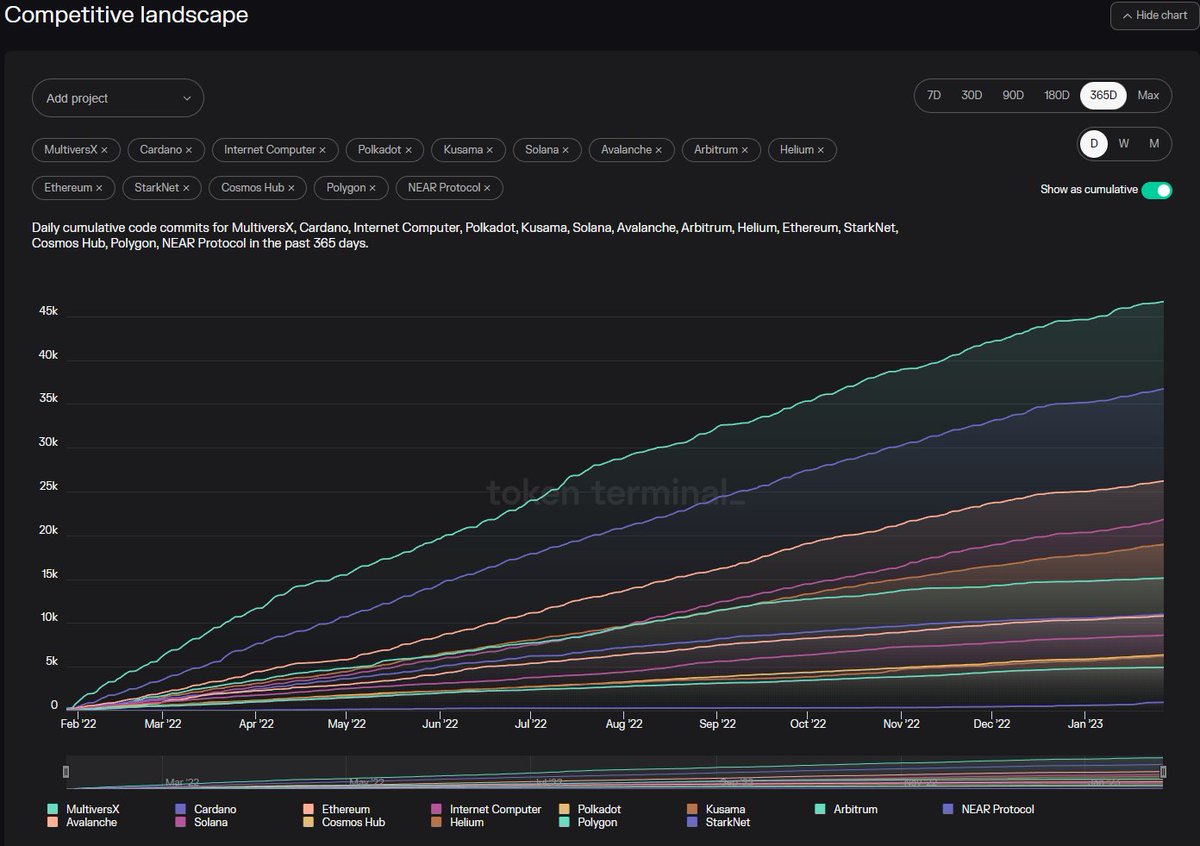Image resolution: width=1200 pixels, height=846 pixels.
Task: Remove the Polygon chip via its x
Action: pos(373,188)
